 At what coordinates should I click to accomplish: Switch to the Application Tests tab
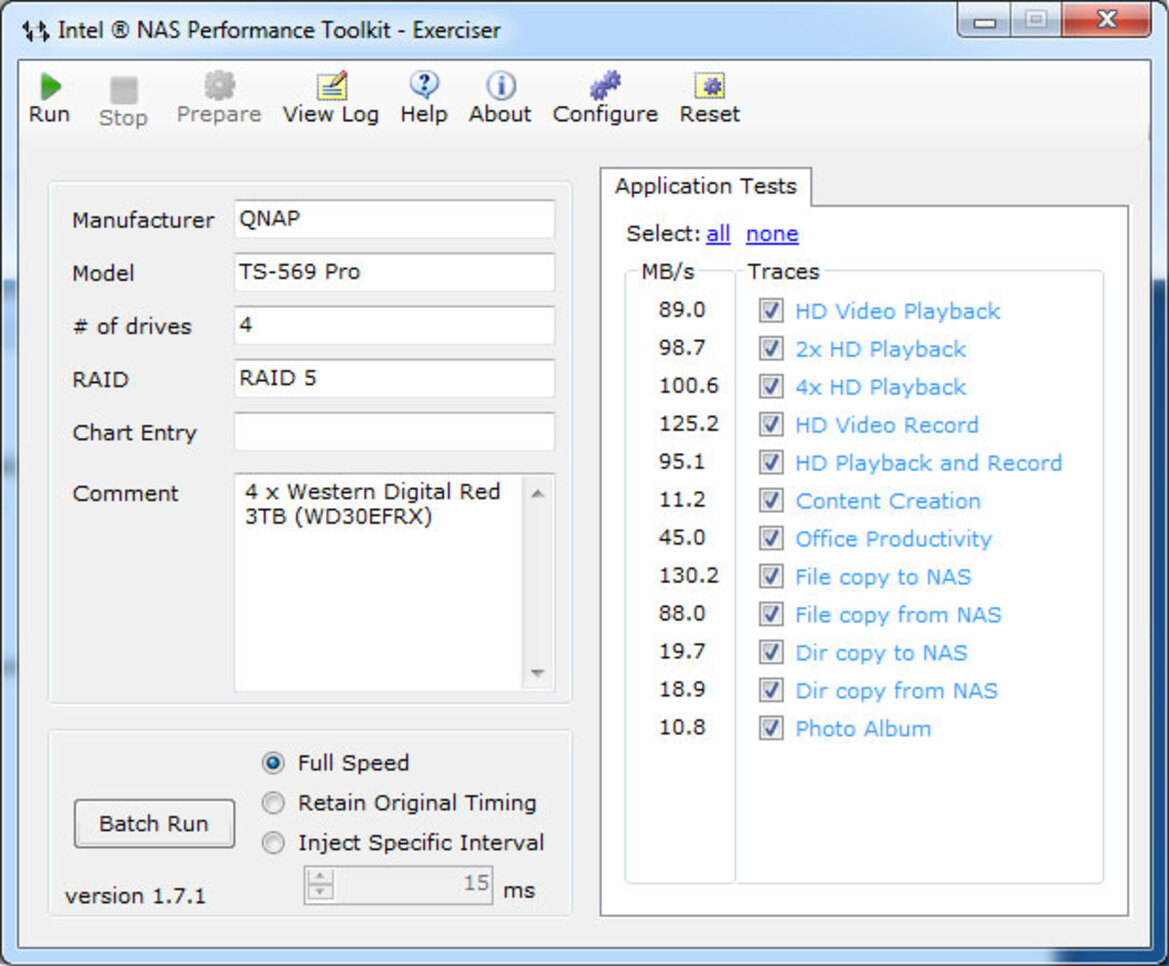706,186
